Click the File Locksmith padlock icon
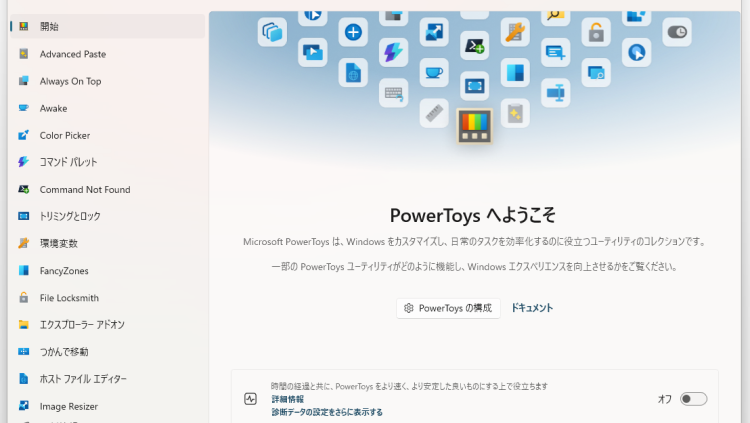750x423 pixels. (23, 298)
